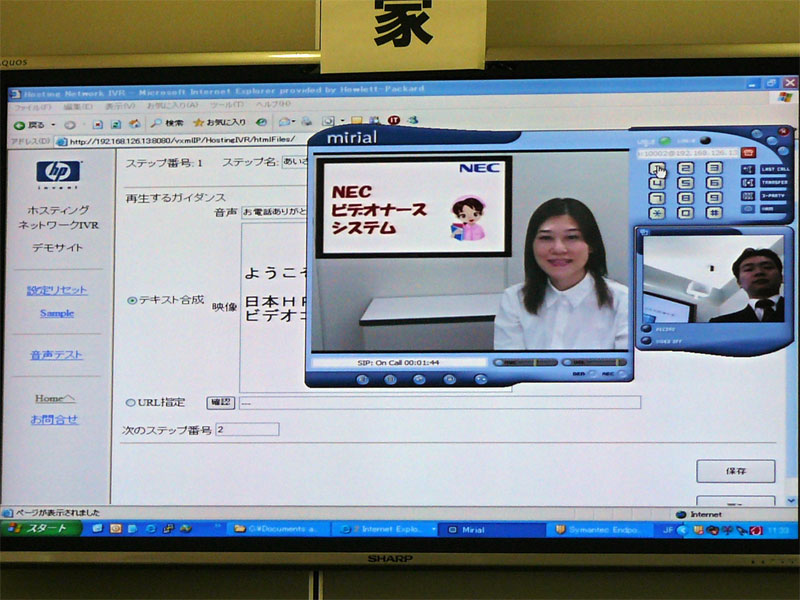
Task: Click the icon left of LAST CALL
Action: 748,169
